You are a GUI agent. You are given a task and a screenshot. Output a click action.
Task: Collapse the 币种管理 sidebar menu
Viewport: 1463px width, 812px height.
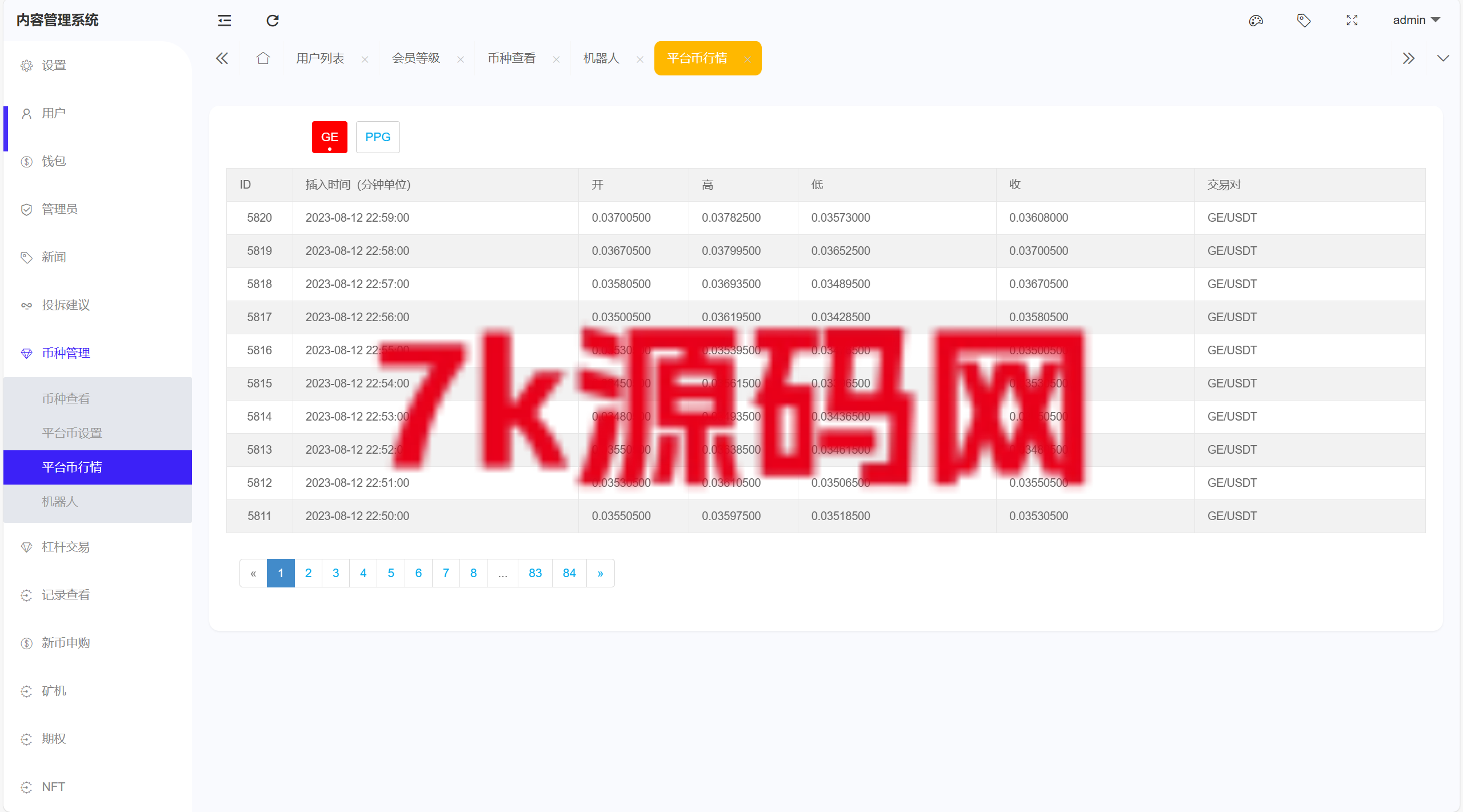[98, 353]
